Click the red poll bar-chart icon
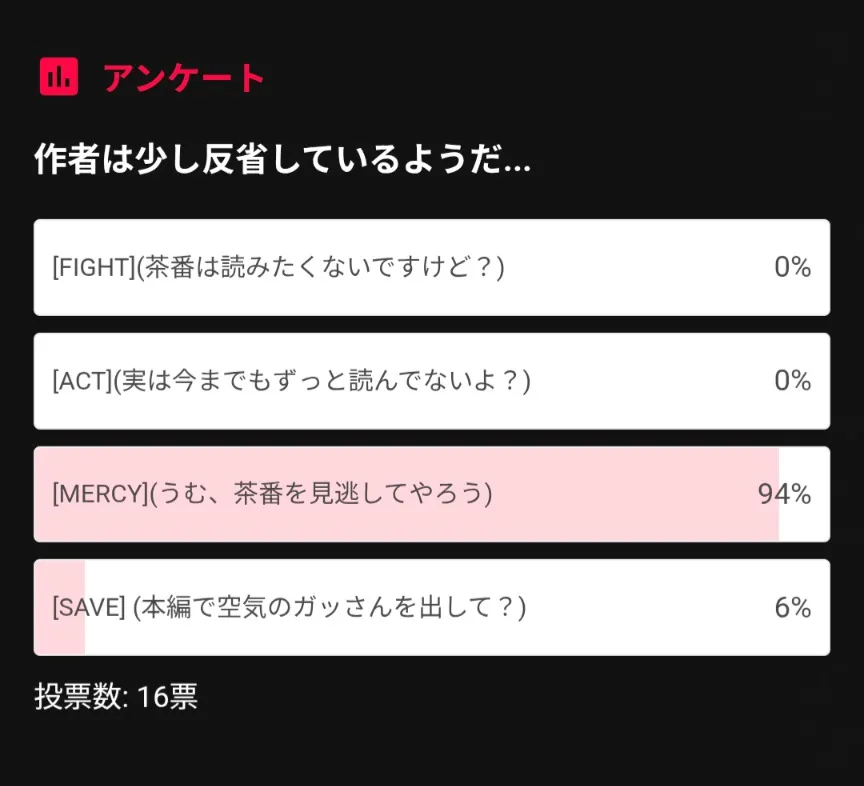 59,77
